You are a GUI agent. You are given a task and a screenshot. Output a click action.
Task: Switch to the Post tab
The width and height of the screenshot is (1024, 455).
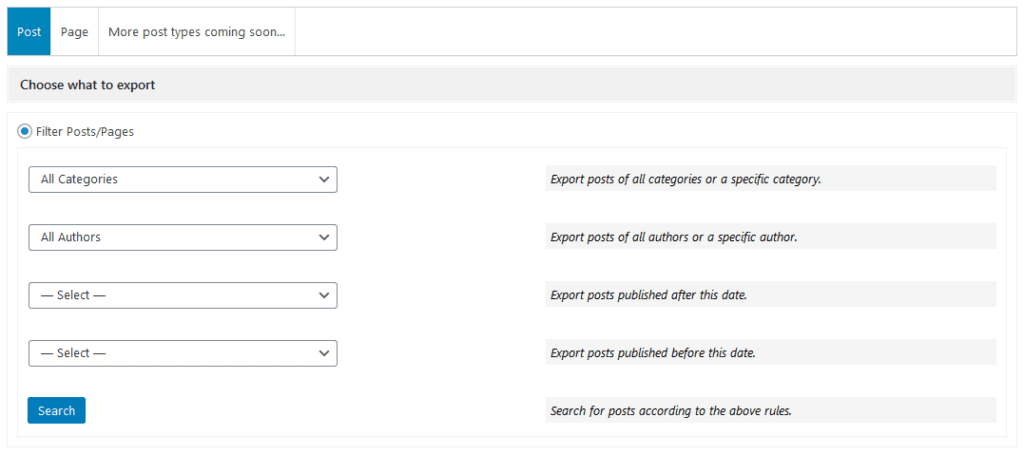click(x=29, y=32)
